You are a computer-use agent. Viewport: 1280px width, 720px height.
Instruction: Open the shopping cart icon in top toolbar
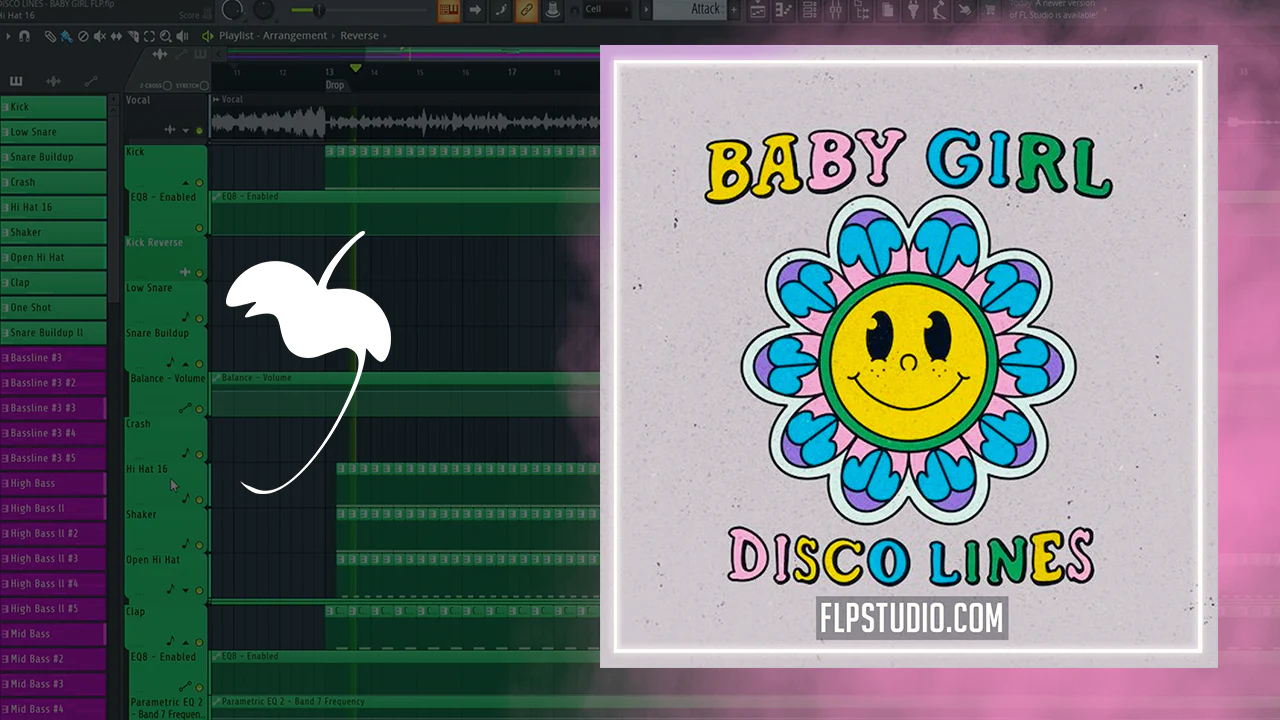990,10
